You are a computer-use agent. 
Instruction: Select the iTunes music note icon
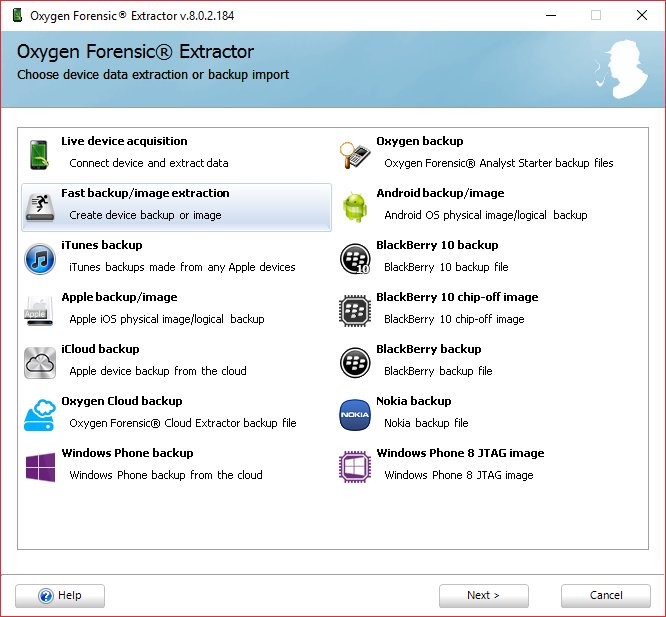pyautogui.click(x=40, y=259)
